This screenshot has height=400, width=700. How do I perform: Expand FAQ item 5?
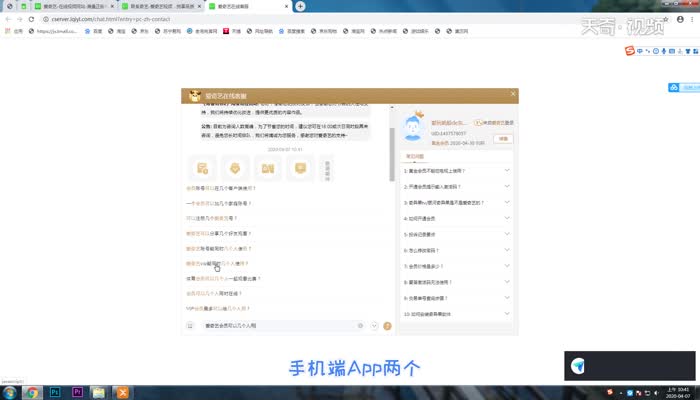point(456,234)
